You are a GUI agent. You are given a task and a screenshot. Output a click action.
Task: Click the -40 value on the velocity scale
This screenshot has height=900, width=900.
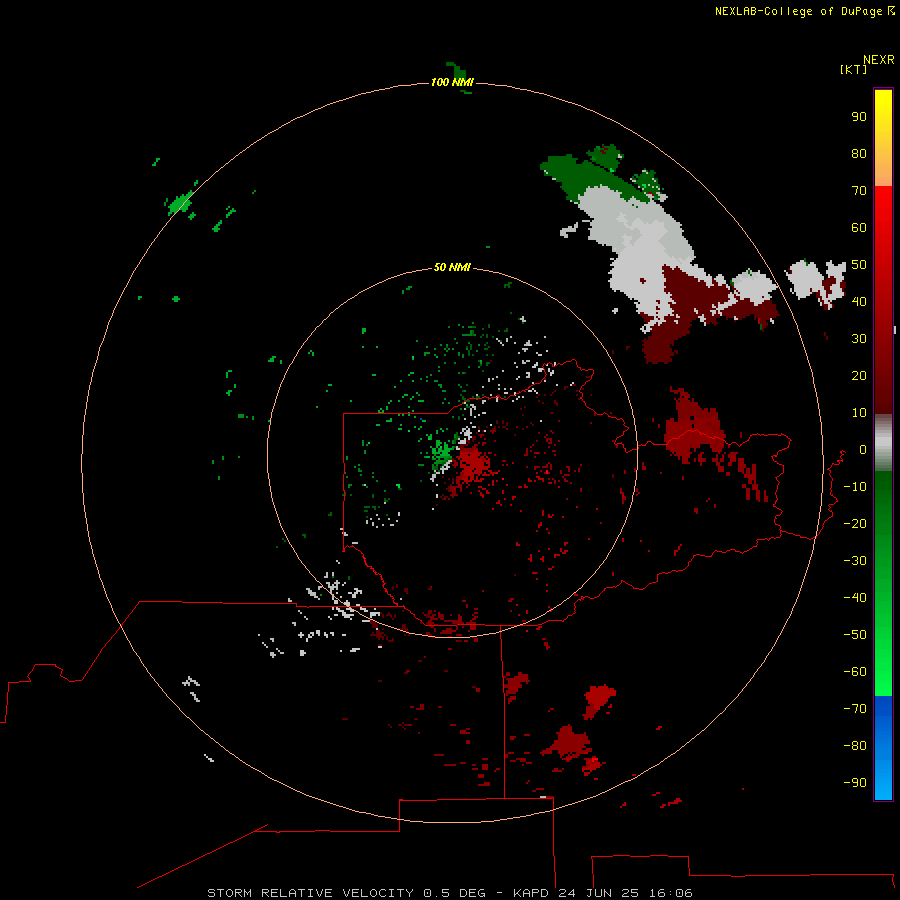tap(855, 598)
